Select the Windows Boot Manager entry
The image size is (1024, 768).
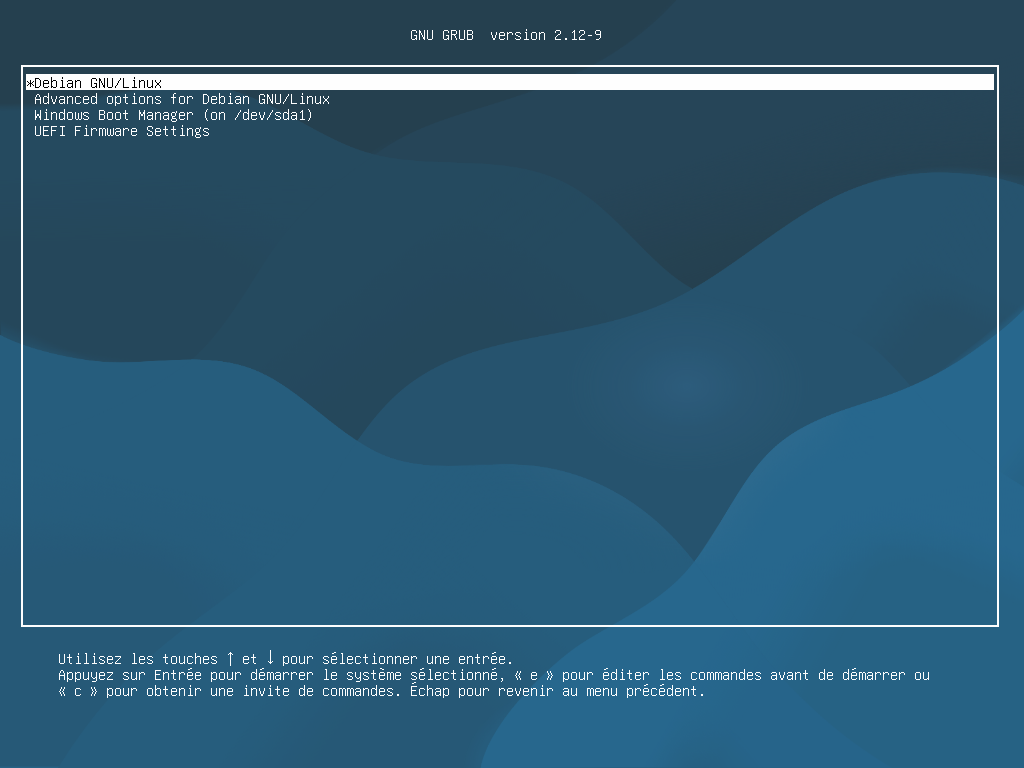[170, 115]
